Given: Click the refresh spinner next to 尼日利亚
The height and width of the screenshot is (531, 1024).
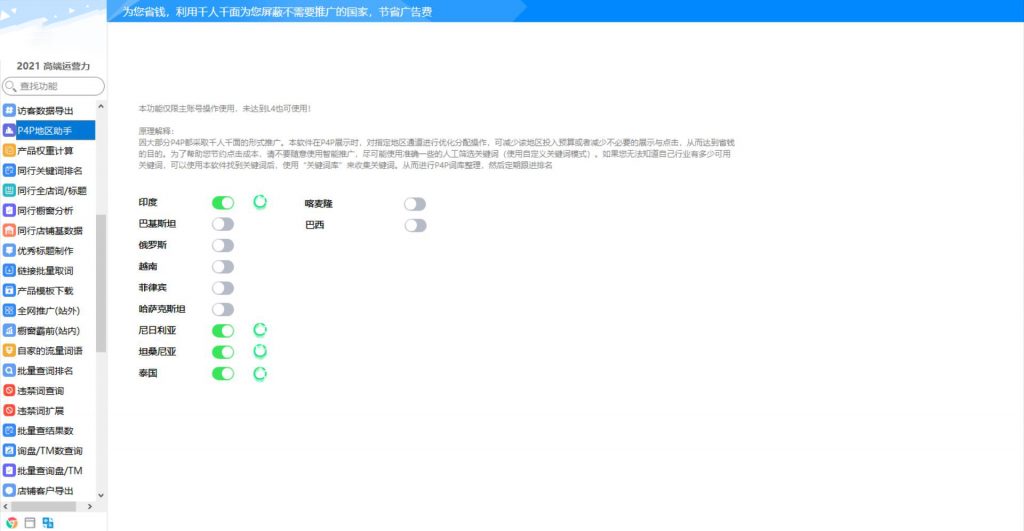Looking at the screenshot, I should [260, 330].
